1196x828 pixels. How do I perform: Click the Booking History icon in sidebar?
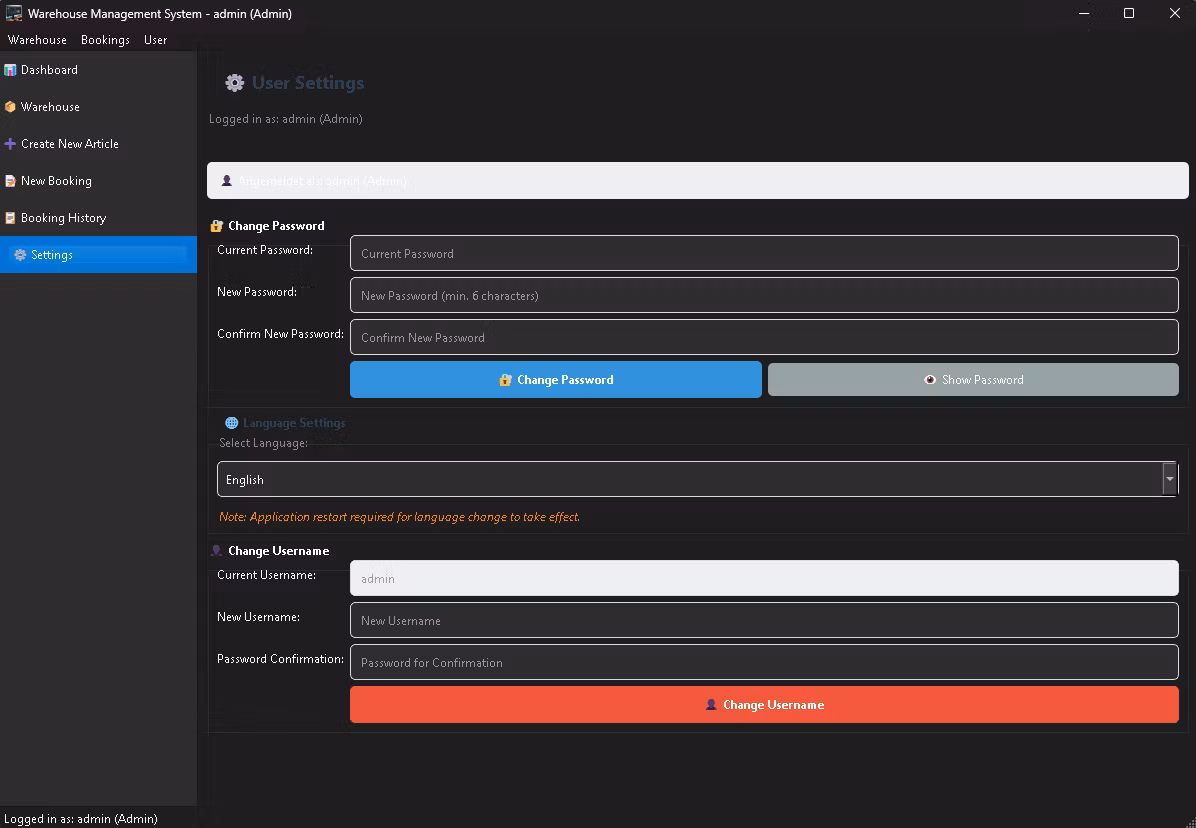(x=10, y=218)
